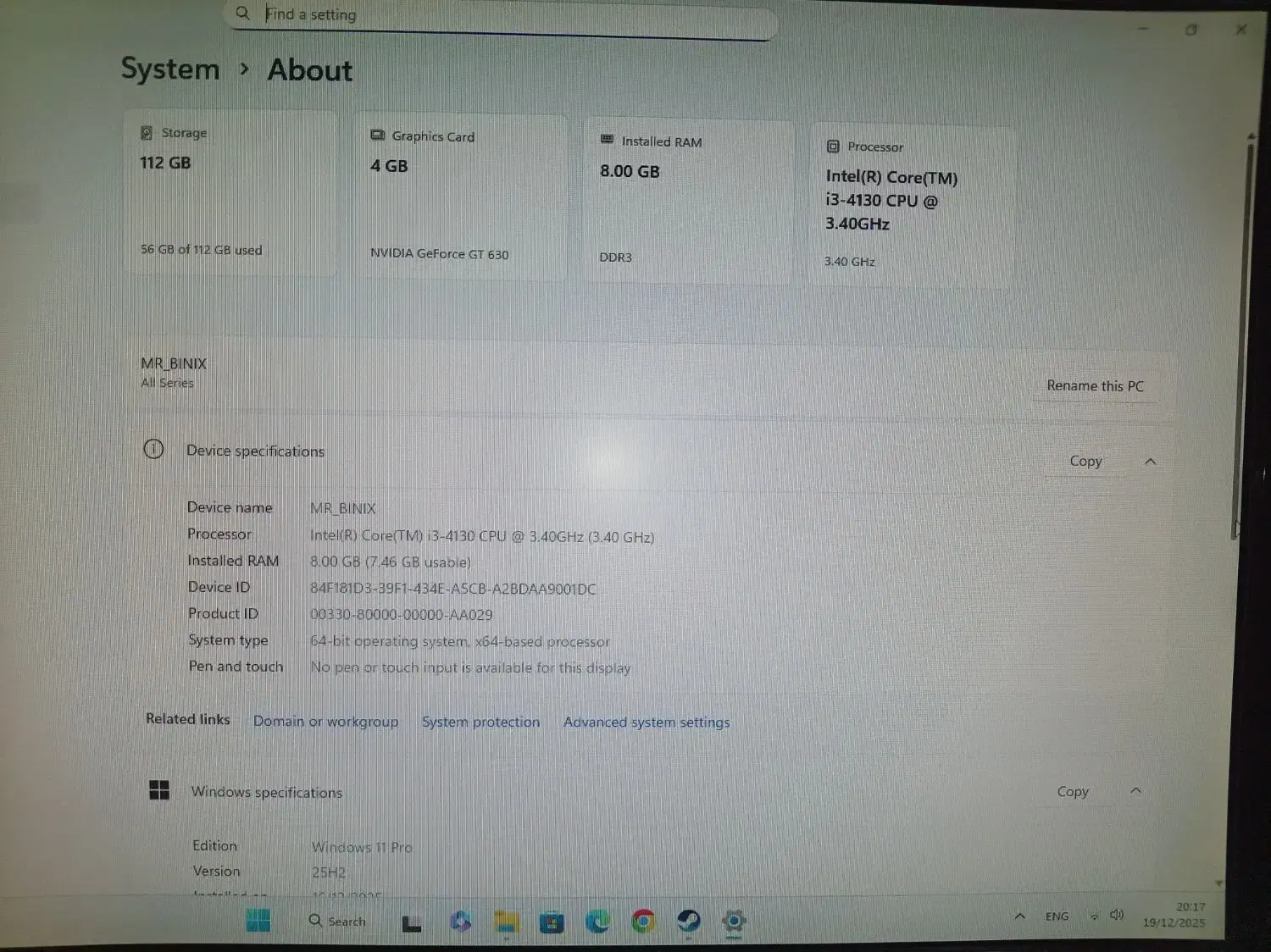Select the MR_BINIX PC name heading
The width and height of the screenshot is (1271, 952).
(174, 363)
